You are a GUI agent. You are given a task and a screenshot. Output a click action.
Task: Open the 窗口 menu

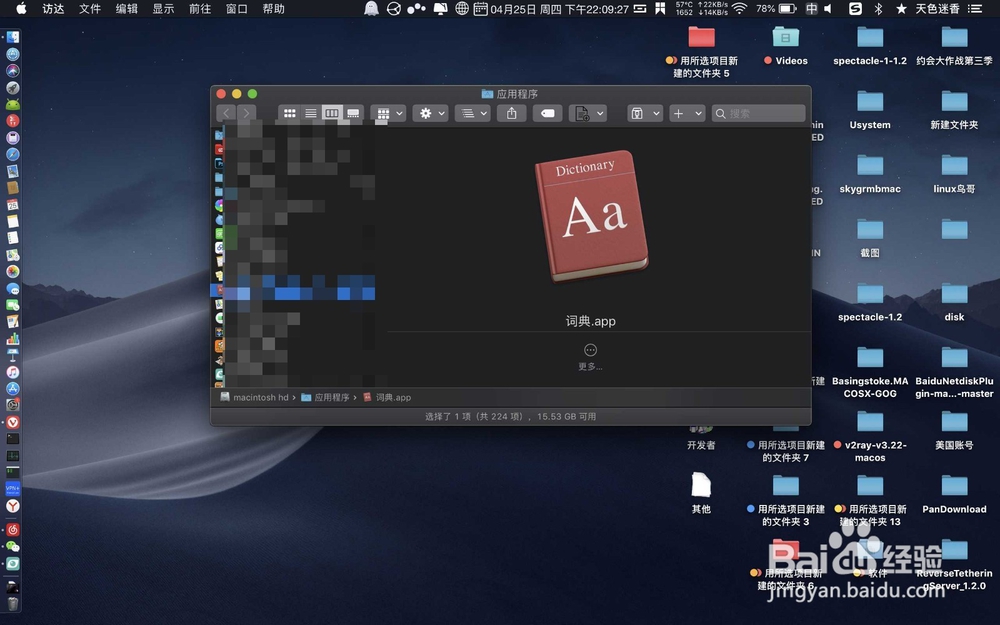237,9
